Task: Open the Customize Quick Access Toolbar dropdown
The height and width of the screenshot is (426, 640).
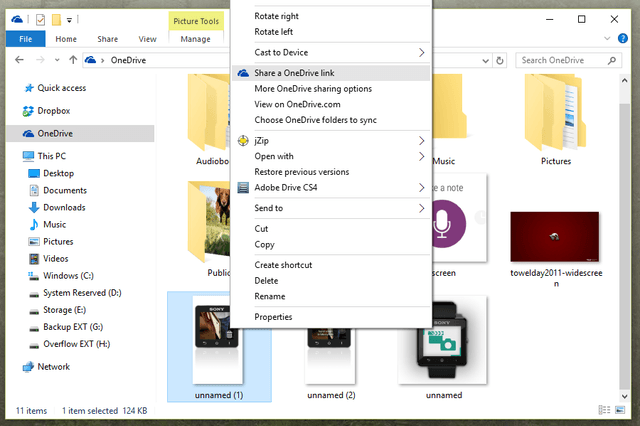Action: click(x=69, y=20)
